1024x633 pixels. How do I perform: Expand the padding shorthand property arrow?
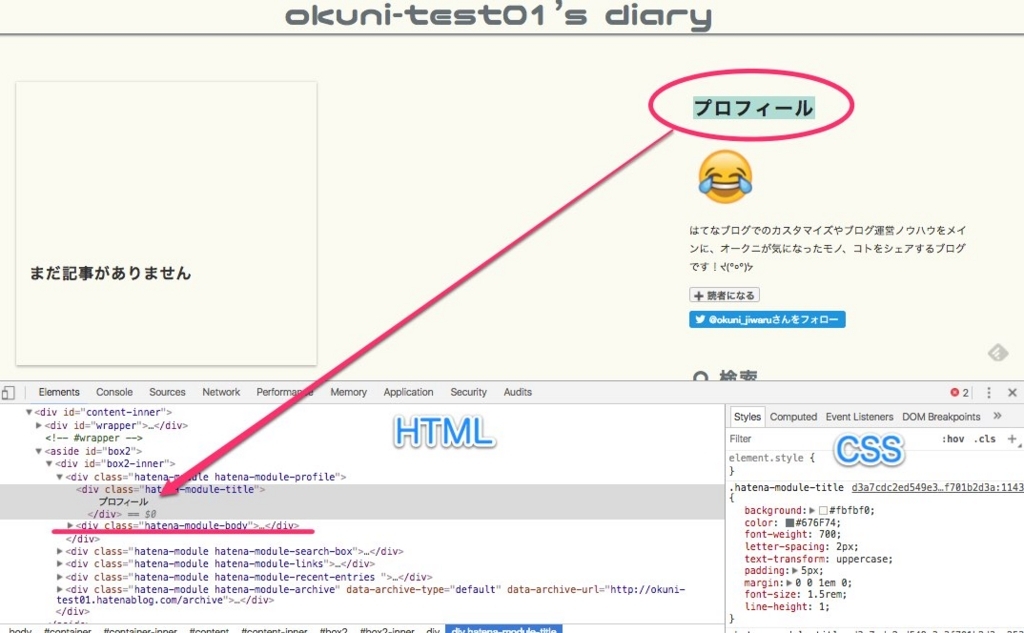pyautogui.click(x=795, y=570)
